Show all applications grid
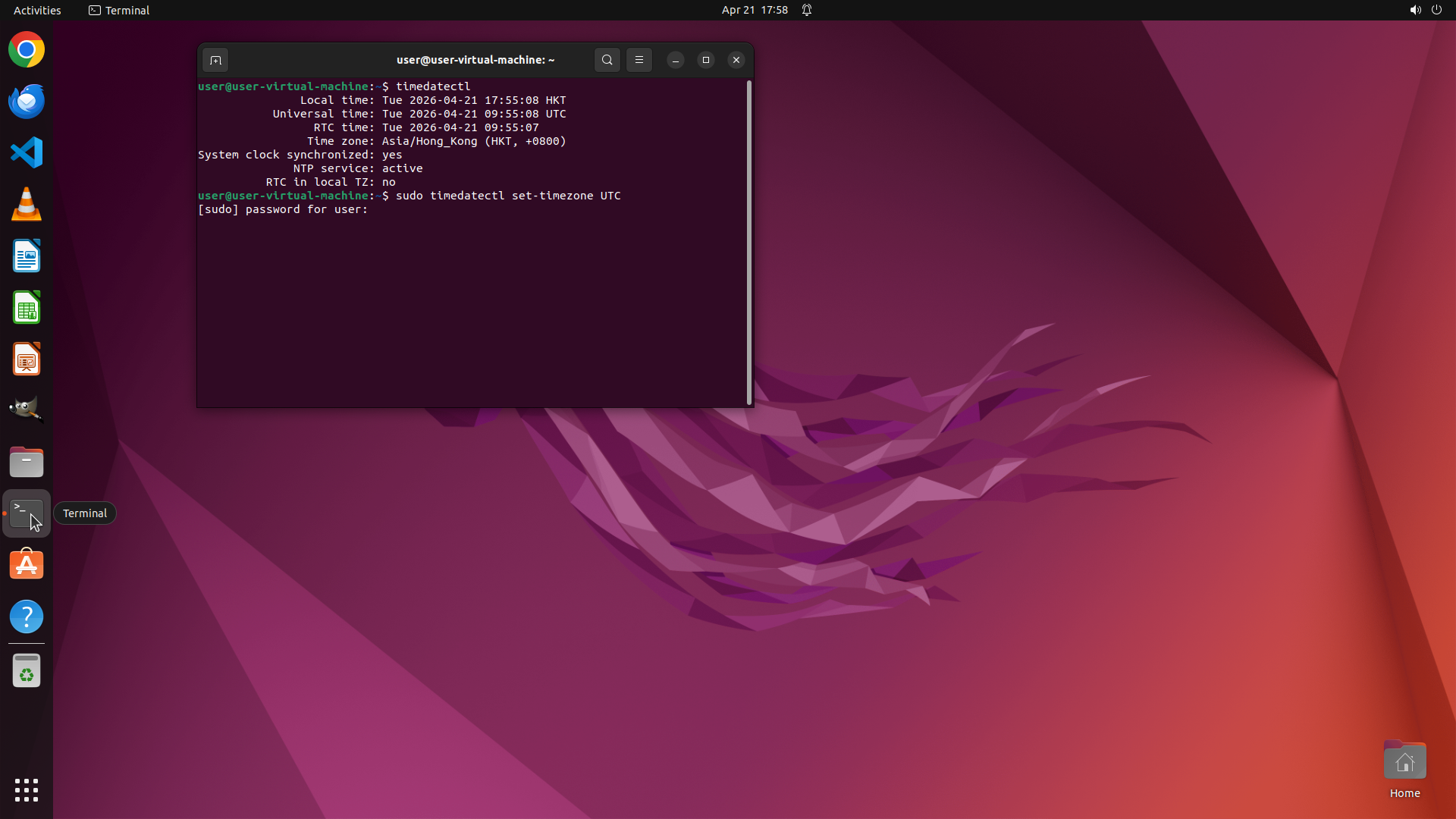Image resolution: width=1456 pixels, height=819 pixels. (x=27, y=789)
